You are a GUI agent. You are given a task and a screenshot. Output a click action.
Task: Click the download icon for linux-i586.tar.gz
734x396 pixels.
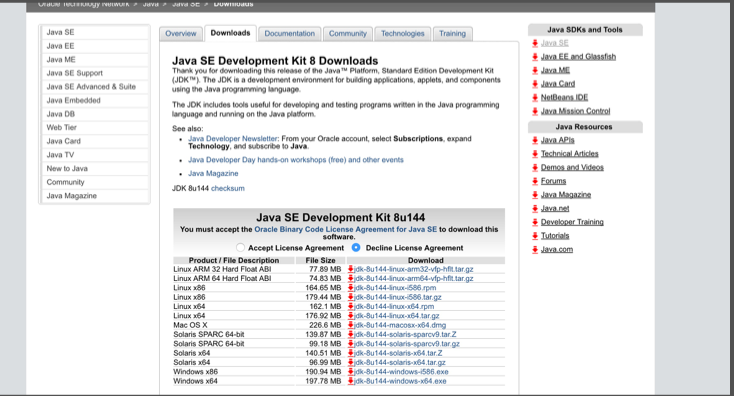tap(351, 297)
